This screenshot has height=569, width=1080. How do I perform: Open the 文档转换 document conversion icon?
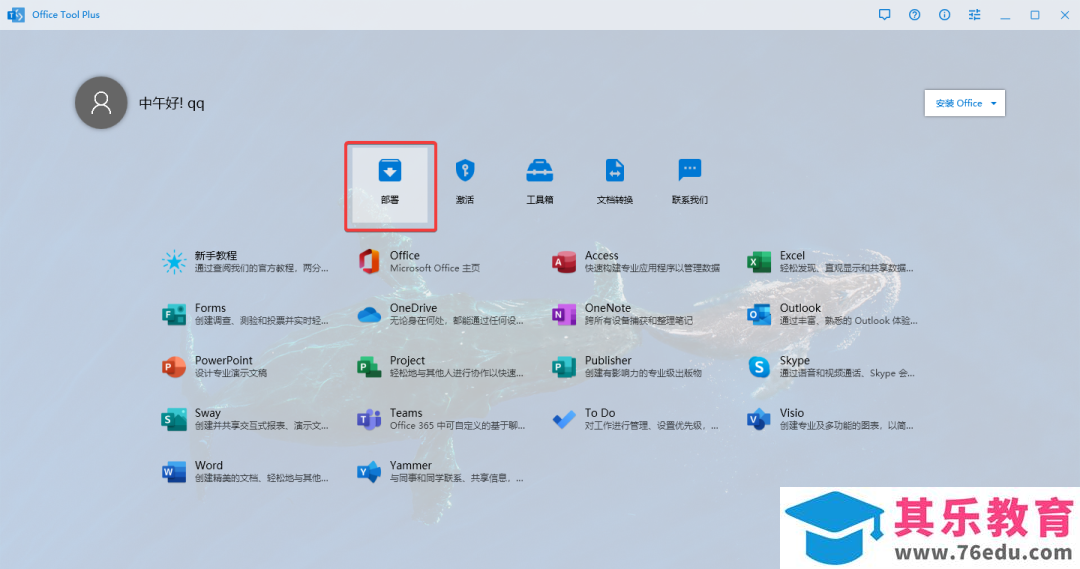click(x=614, y=170)
